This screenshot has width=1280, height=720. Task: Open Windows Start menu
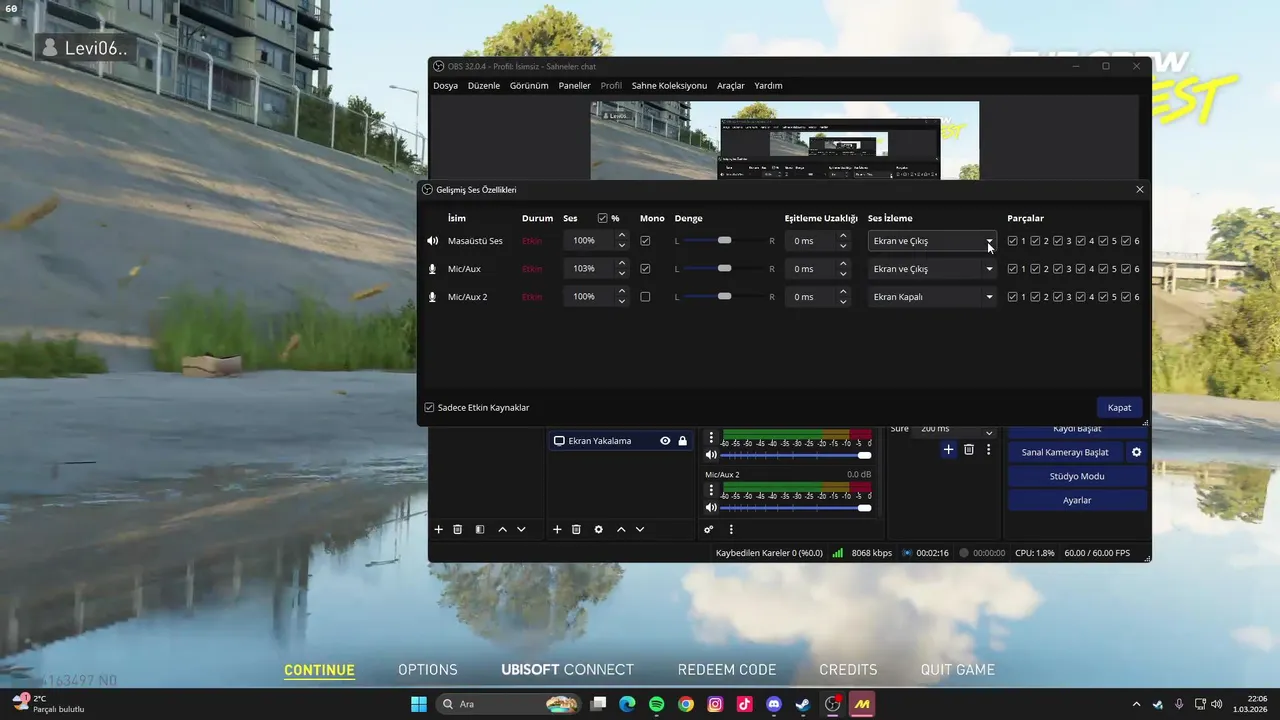[x=418, y=704]
